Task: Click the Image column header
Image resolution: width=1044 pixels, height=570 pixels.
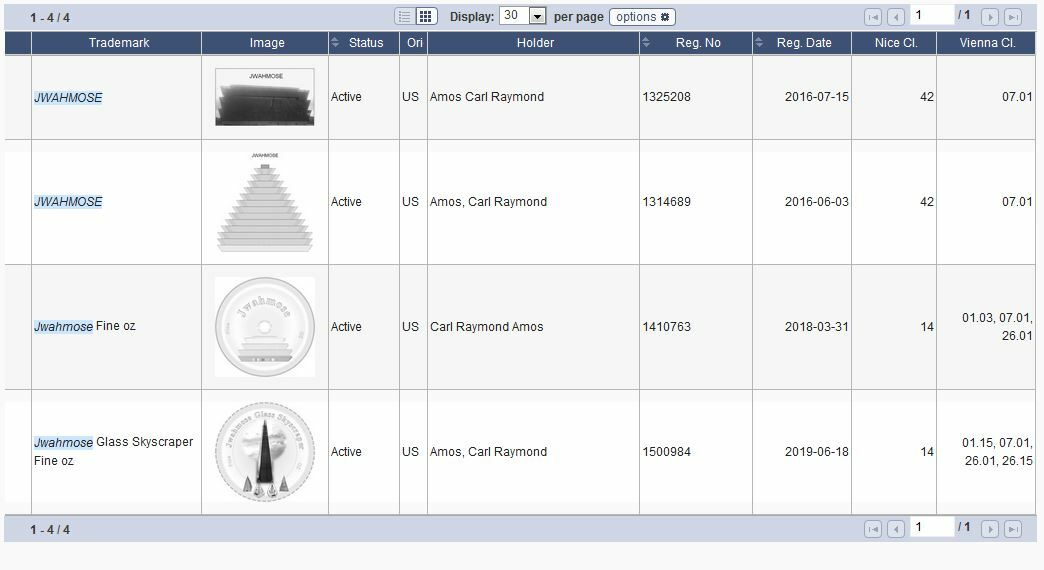Action: [x=265, y=43]
